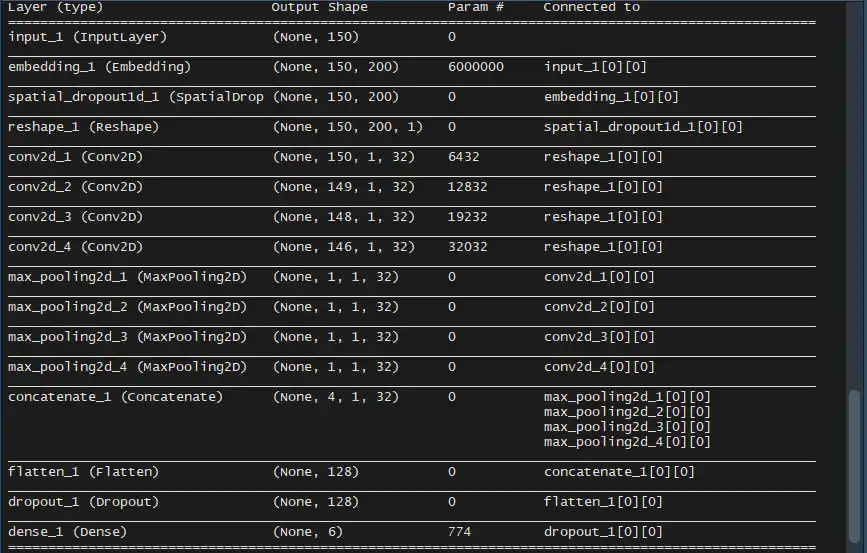Click 'flatten_1 (Flatten)' layer name
This screenshot has width=867, height=553.
83,472
